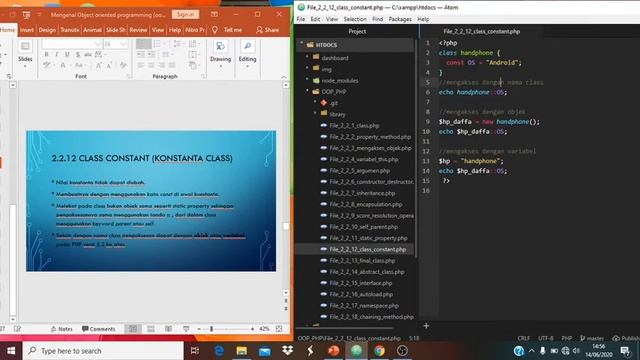
Task: Start presentation from beginning icon in title bar
Action: [27, 15]
